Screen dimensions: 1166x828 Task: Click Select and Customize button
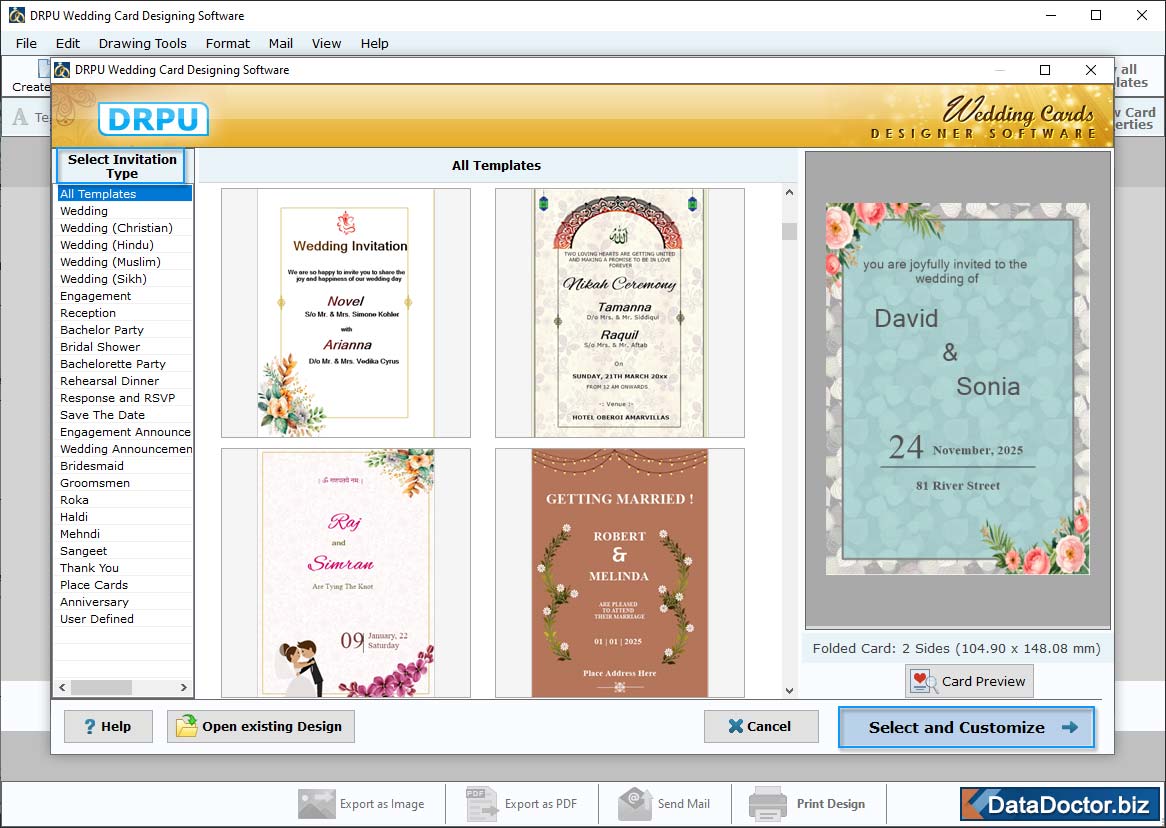967,728
